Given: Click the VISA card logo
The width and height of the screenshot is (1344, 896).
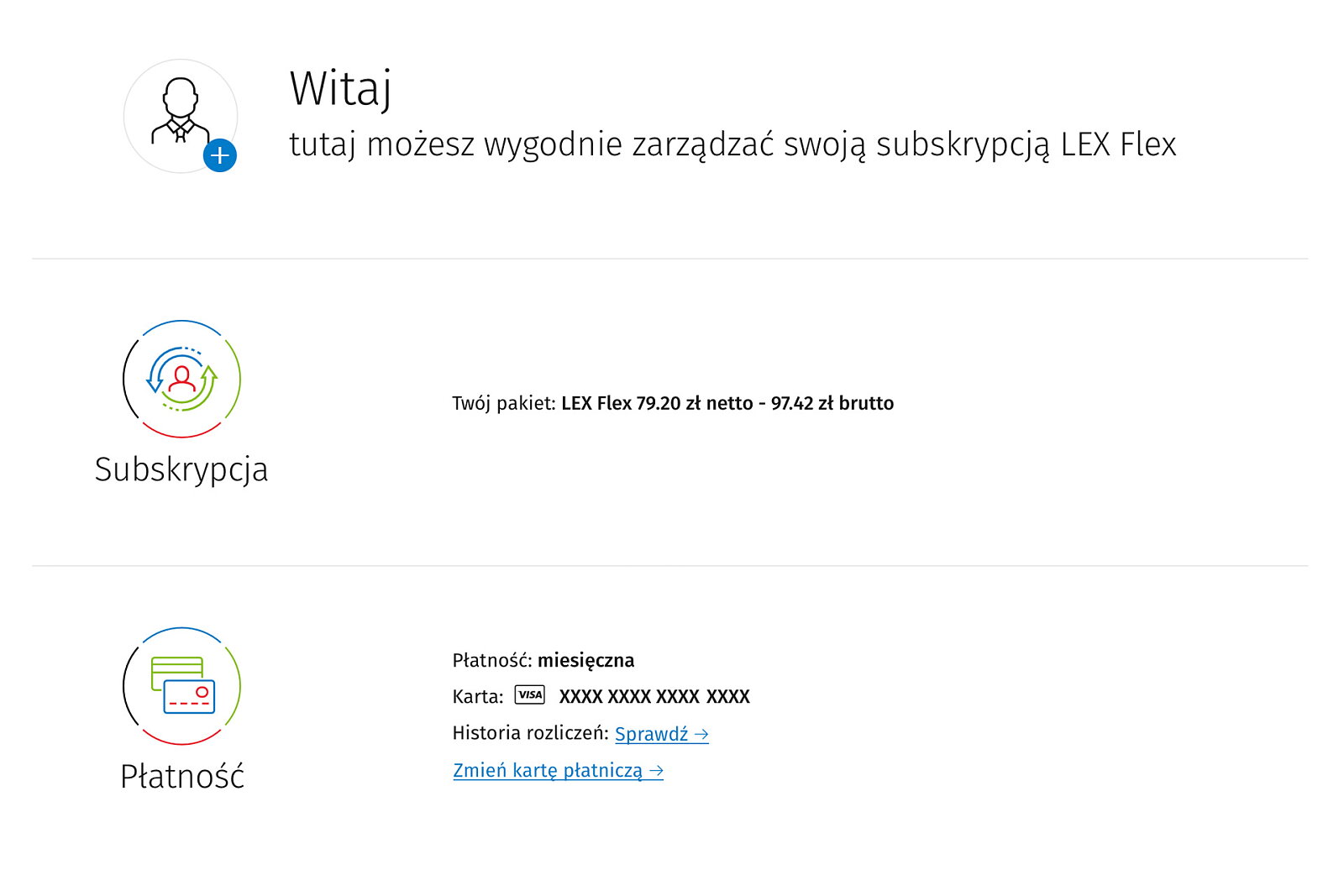Looking at the screenshot, I should point(530,695).
